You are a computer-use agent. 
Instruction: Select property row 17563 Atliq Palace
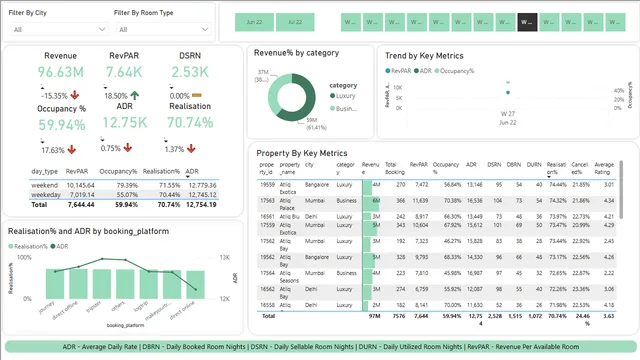click(x=436, y=204)
